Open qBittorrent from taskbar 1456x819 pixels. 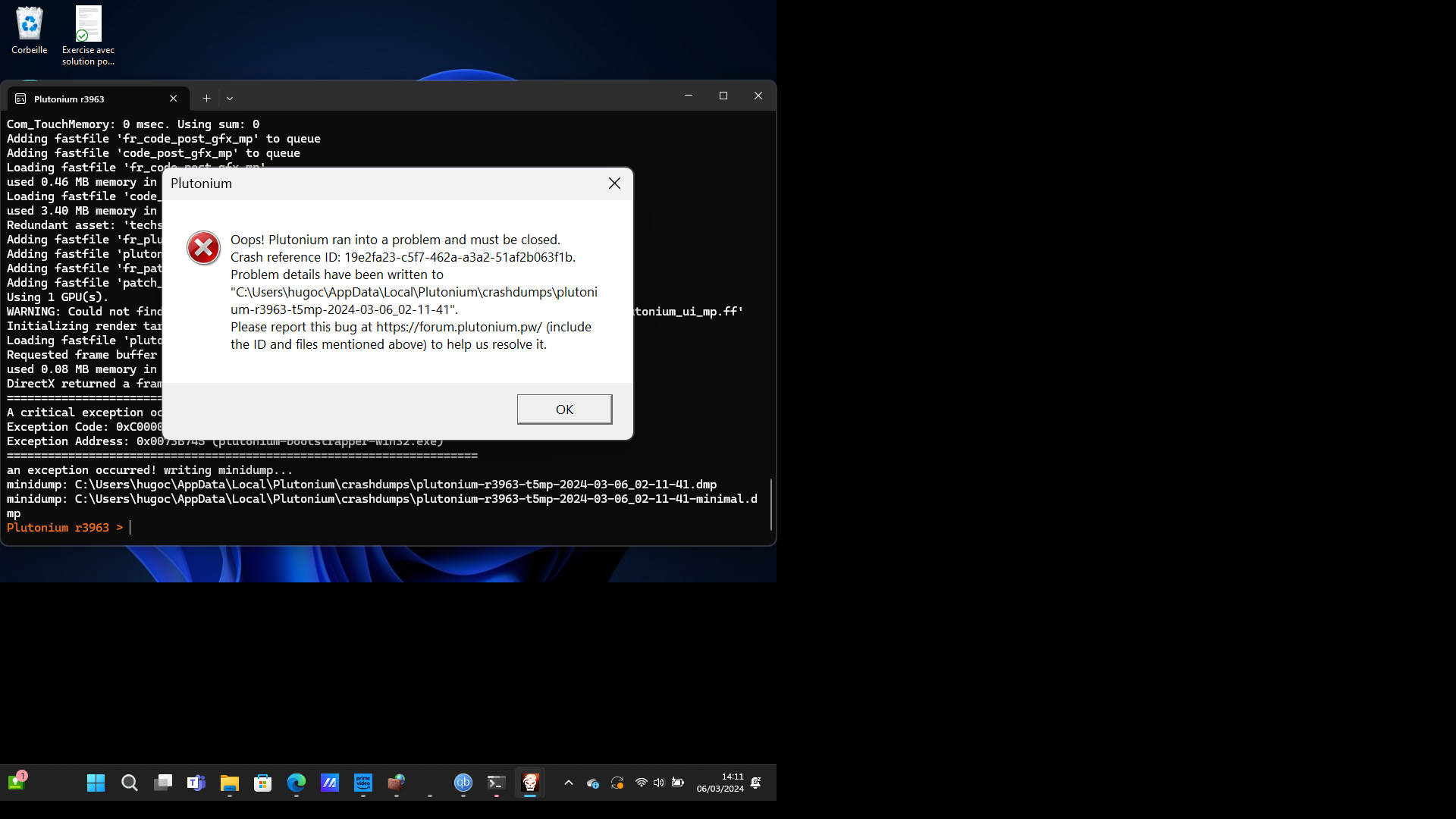pos(463,783)
